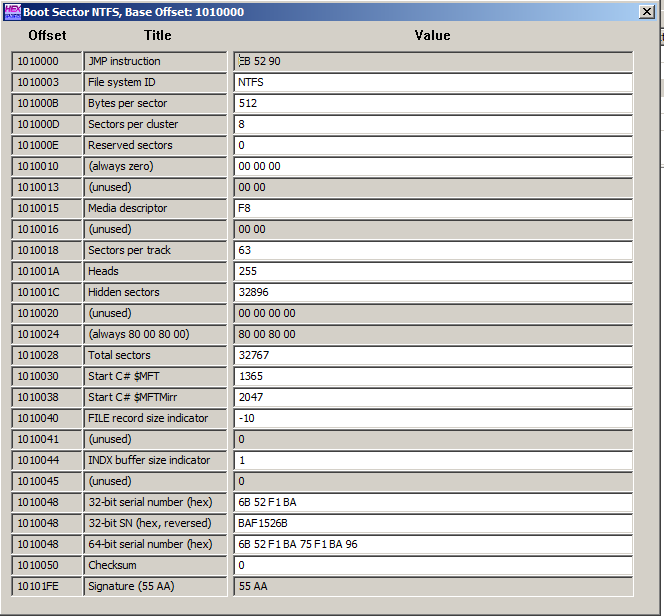
Task: Click the Reserved sectors value field
Action: click(x=433, y=145)
